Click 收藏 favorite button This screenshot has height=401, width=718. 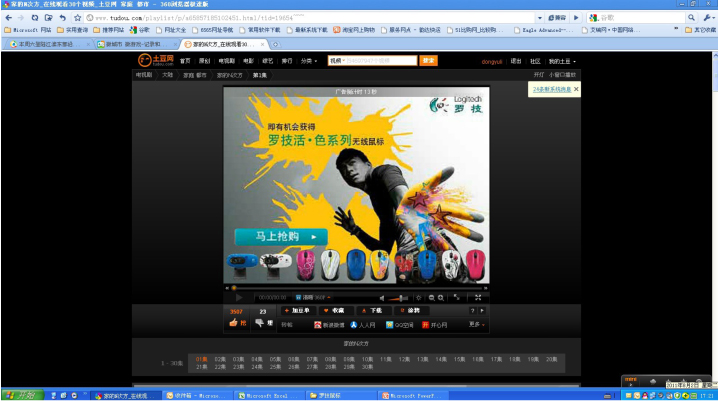(x=335, y=310)
